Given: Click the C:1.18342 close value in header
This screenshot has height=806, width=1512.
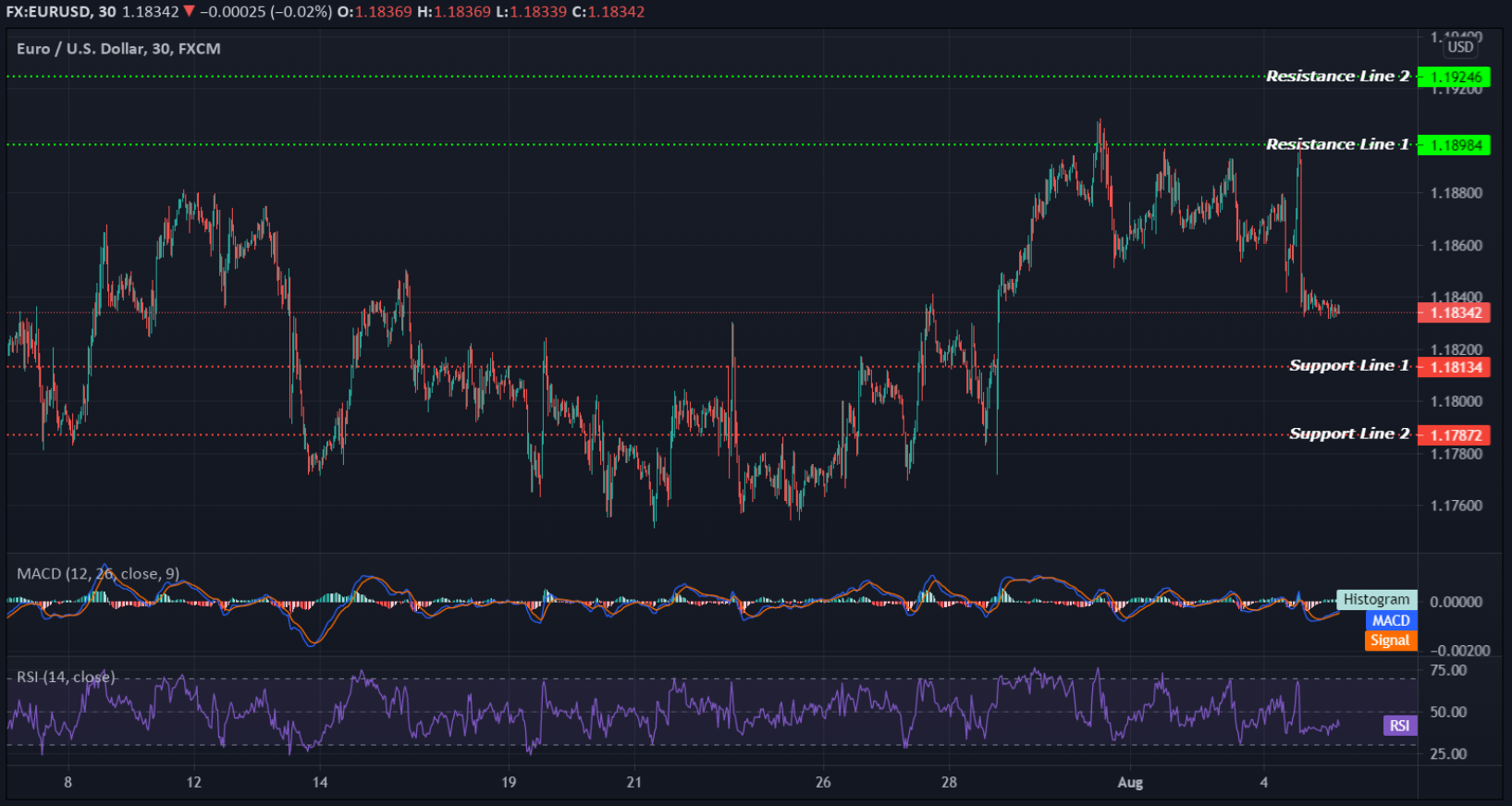Looking at the screenshot, I should [608, 12].
